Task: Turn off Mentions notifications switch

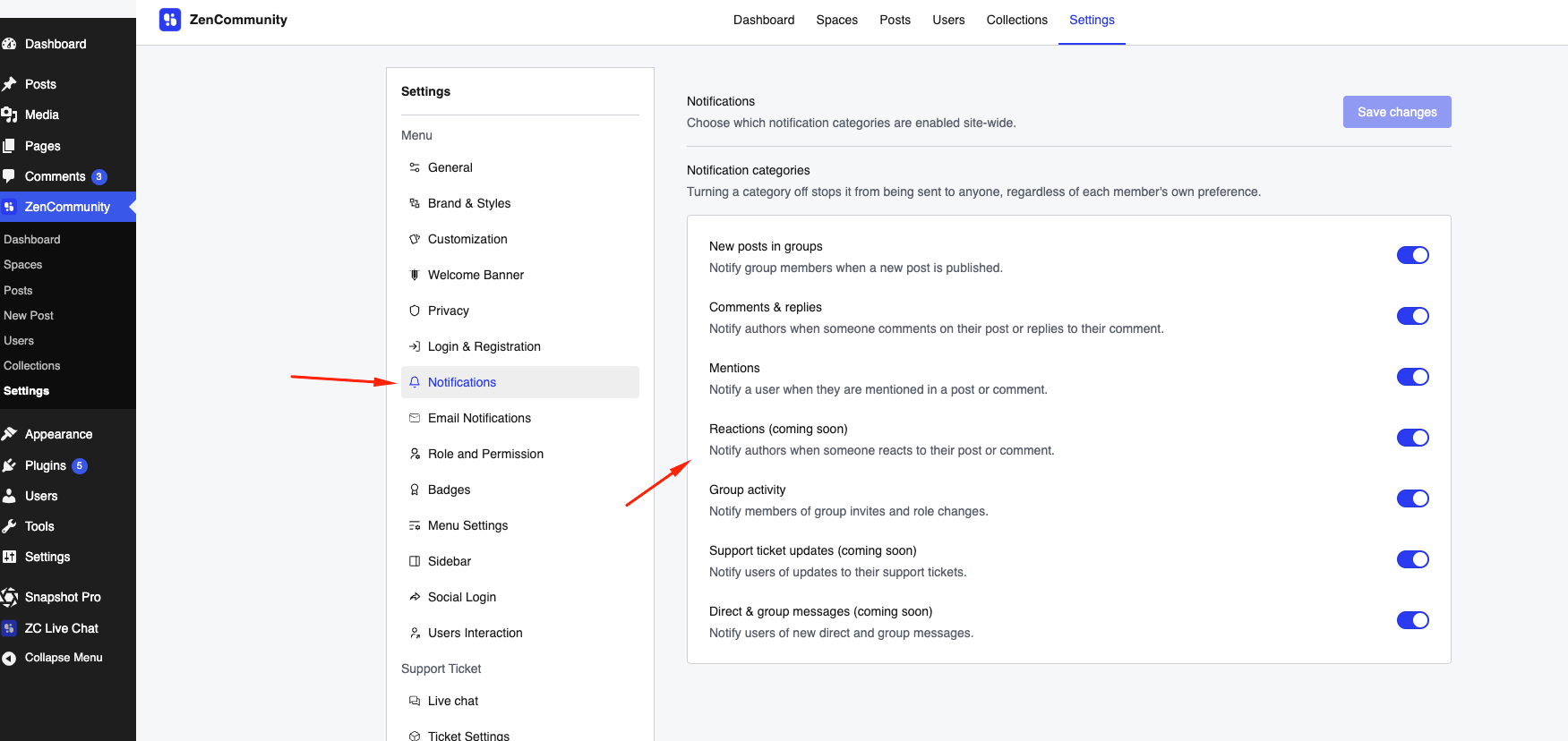Action: coord(1412,377)
